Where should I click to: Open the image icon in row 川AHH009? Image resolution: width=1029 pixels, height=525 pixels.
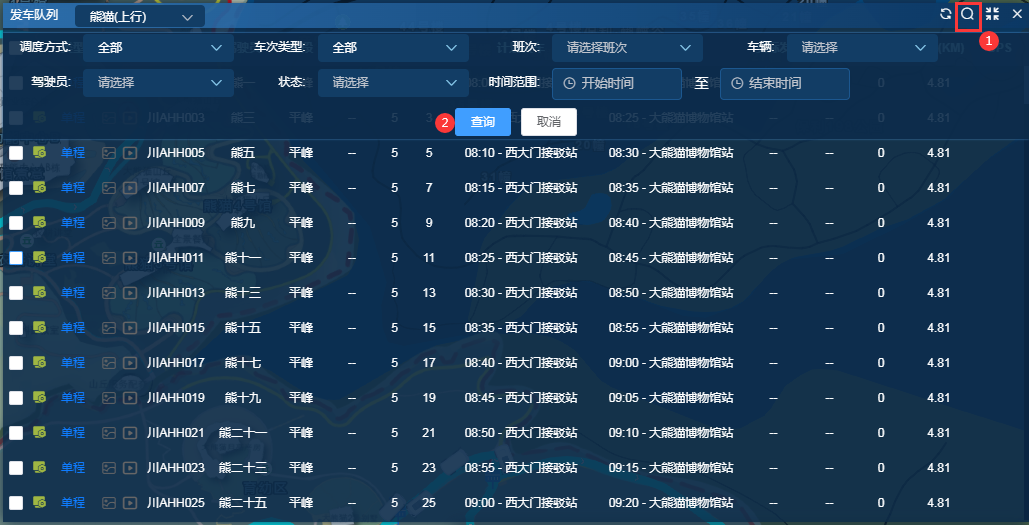[x=110, y=223]
